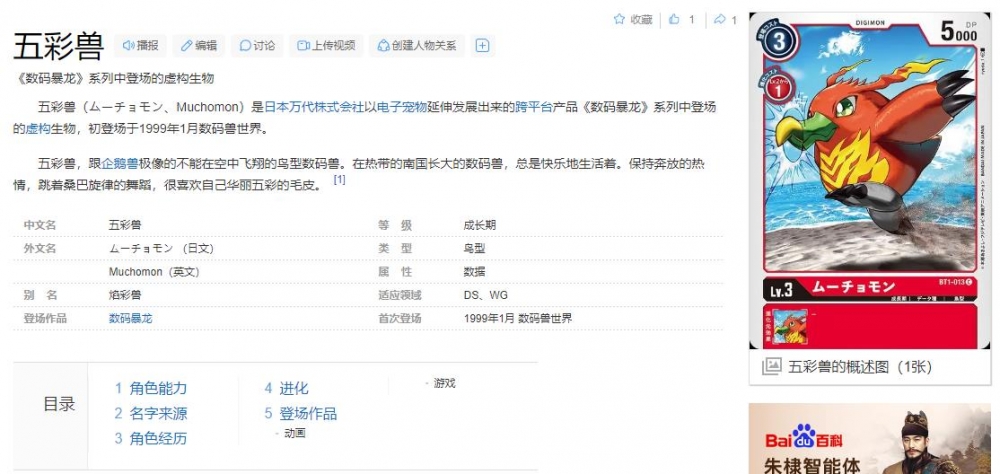Click the plus icon beside 创建人物关系

[x=483, y=46]
